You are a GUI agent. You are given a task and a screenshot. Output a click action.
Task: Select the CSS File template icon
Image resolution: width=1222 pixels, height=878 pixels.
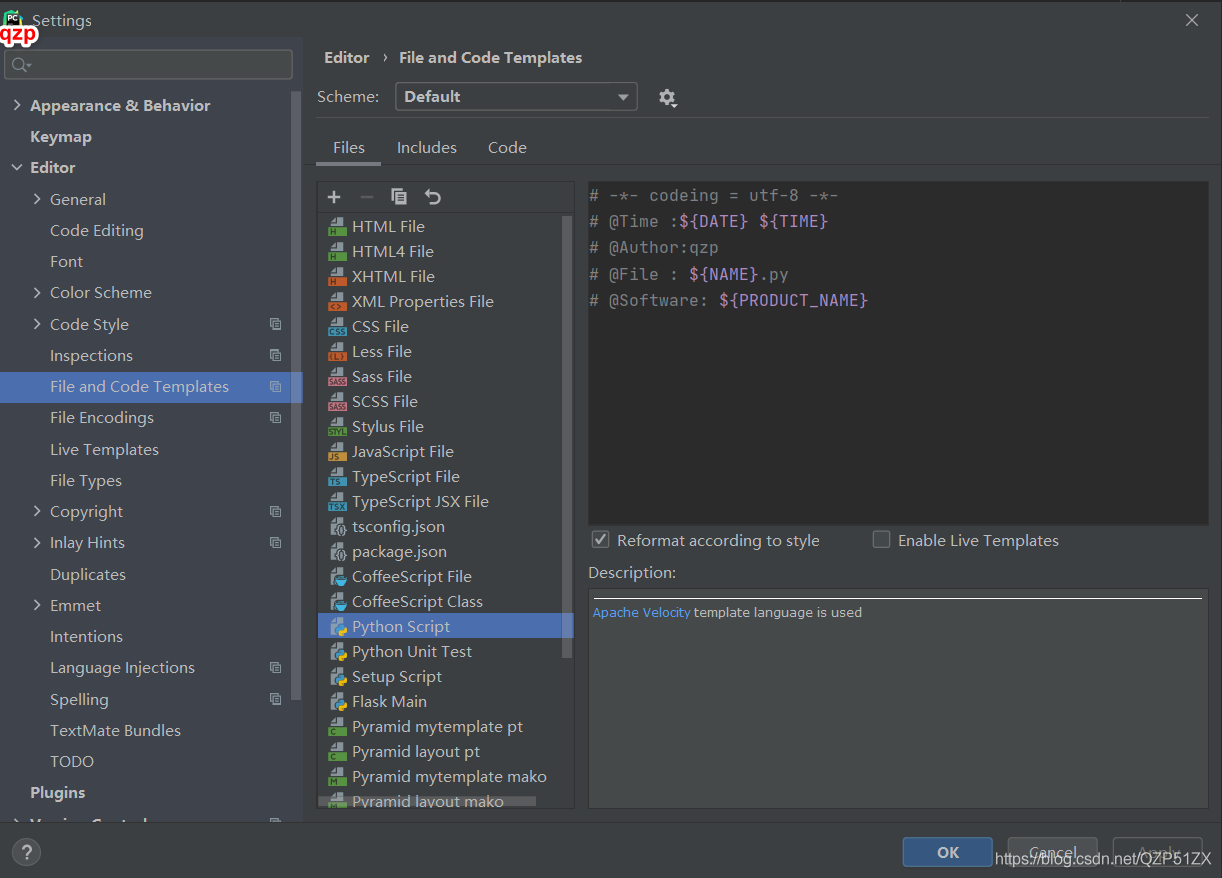tap(337, 327)
